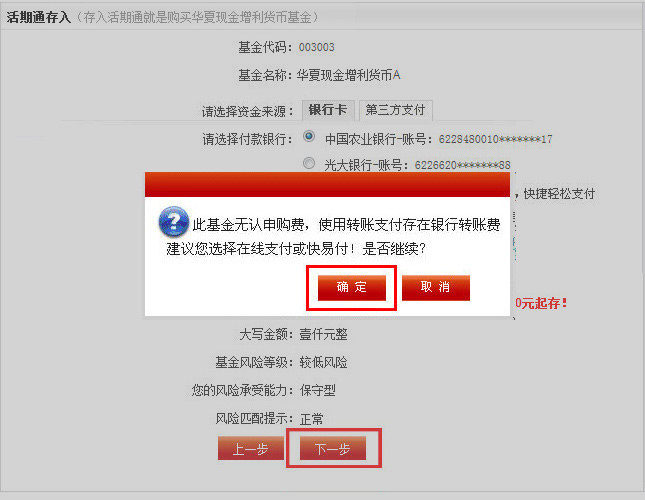
Task: Click the 较低风险 risk level value
Action: coord(323,362)
